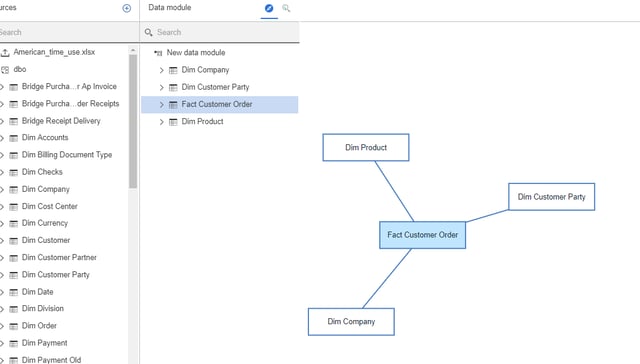Click the New data module root label
This screenshot has height=364, width=640.
196,53
